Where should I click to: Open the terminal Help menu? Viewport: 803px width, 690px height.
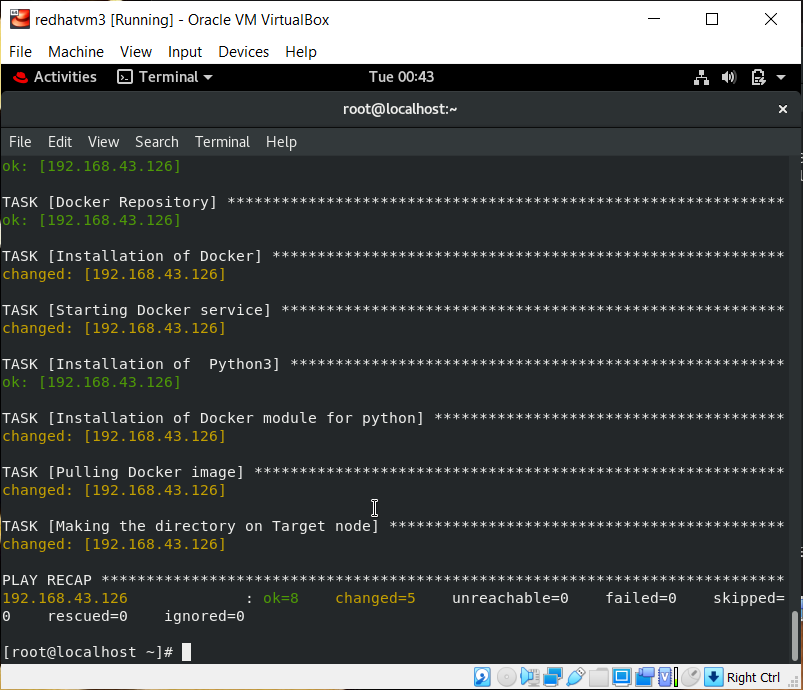(x=281, y=142)
